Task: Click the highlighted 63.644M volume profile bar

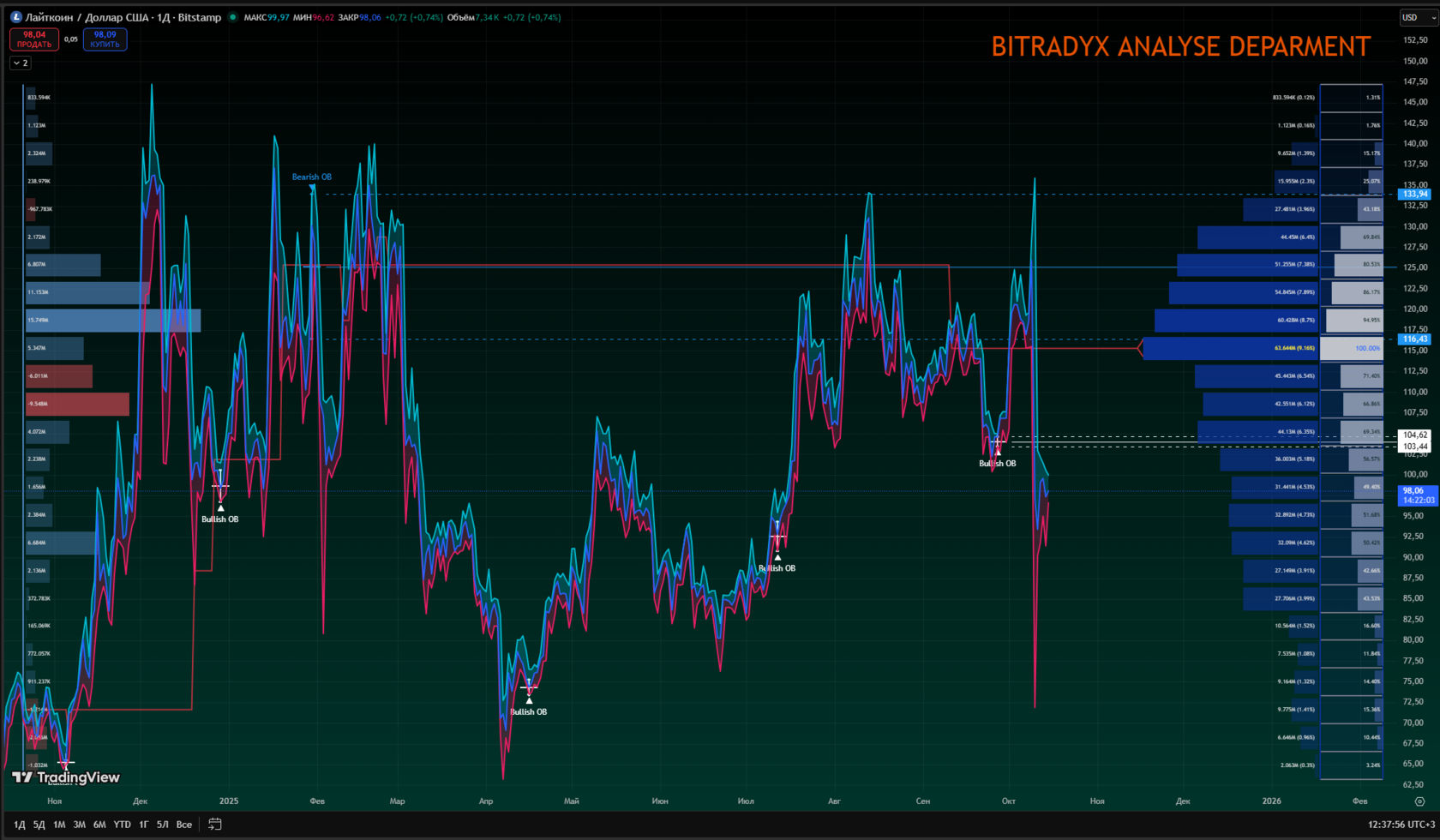Action: 1231,348
